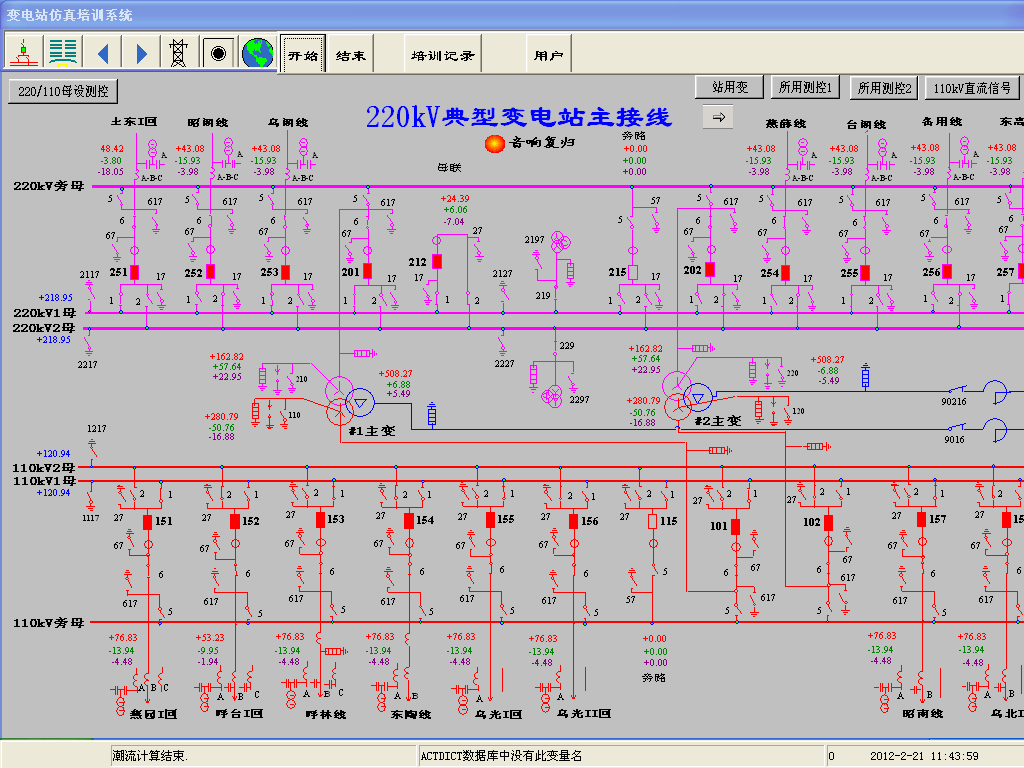Click the 110kV直流信号 button

coord(971,88)
